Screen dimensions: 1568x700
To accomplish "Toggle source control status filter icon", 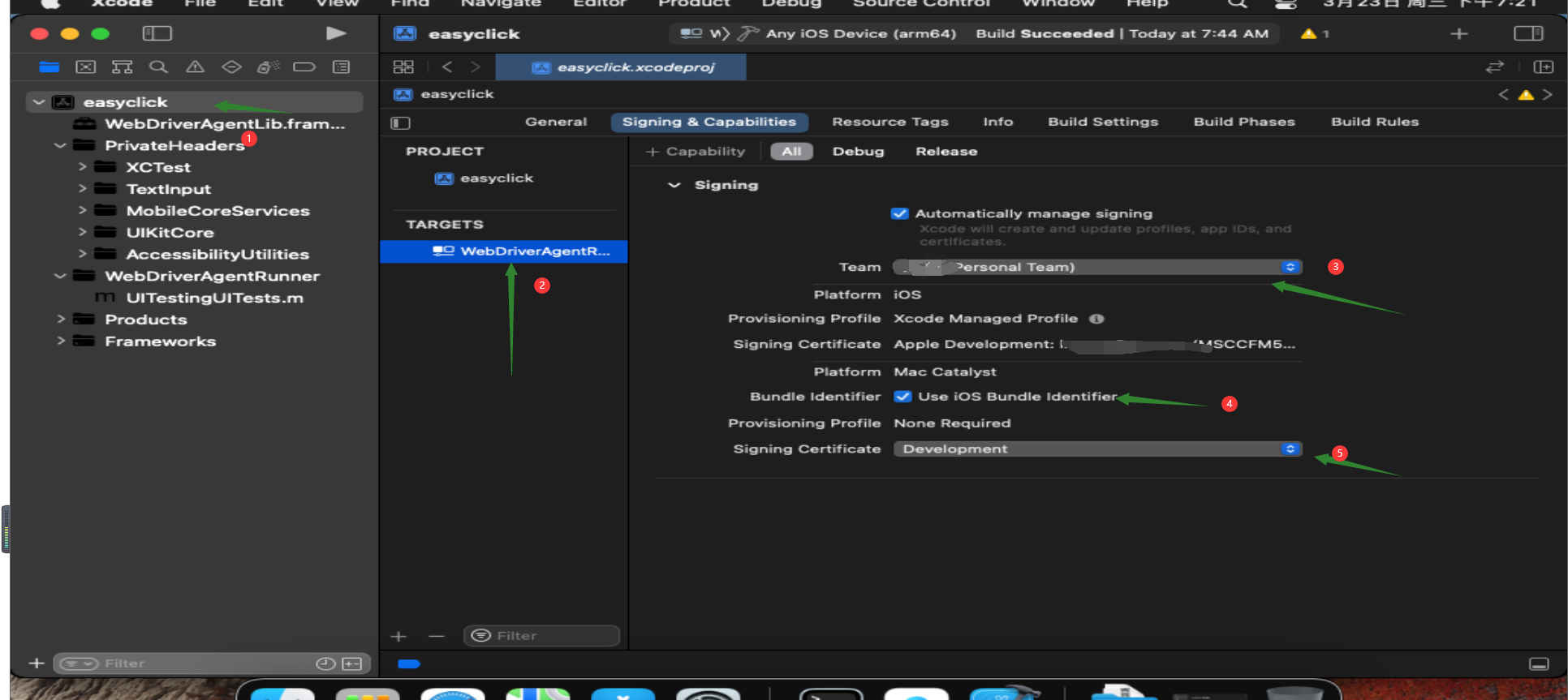I will 352,663.
